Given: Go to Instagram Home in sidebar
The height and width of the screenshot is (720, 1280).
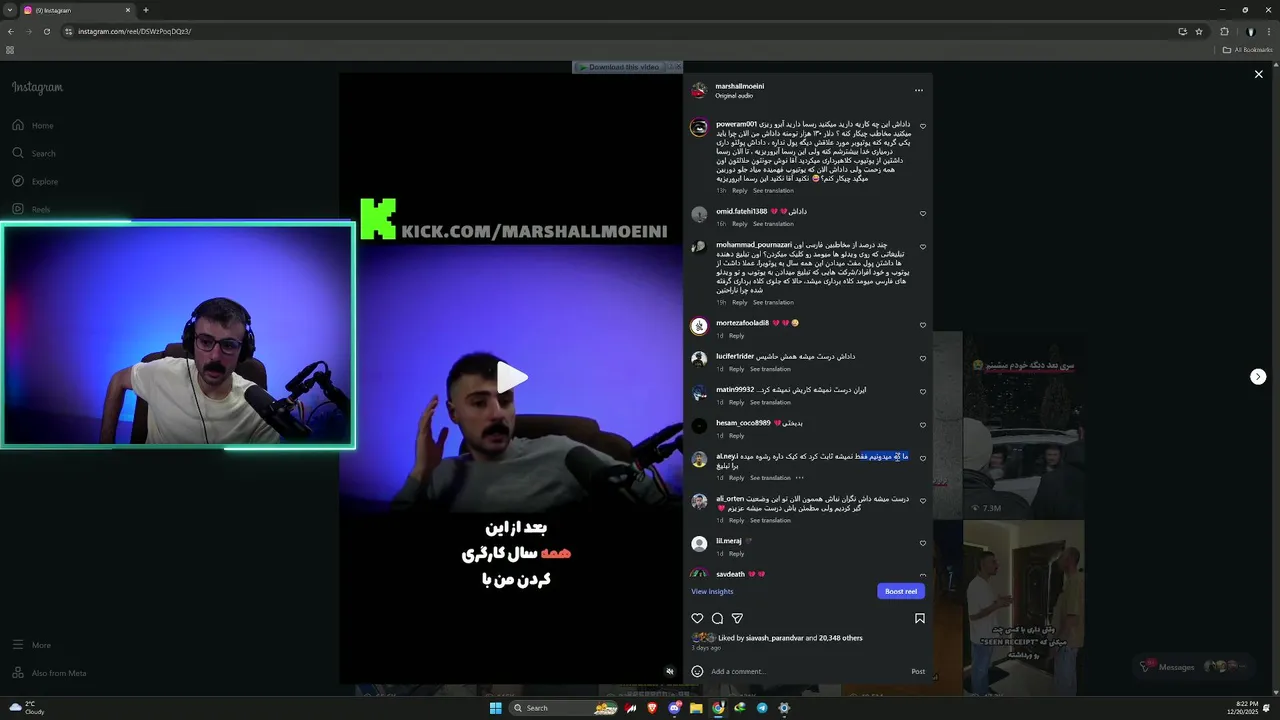Looking at the screenshot, I should 33,125.
